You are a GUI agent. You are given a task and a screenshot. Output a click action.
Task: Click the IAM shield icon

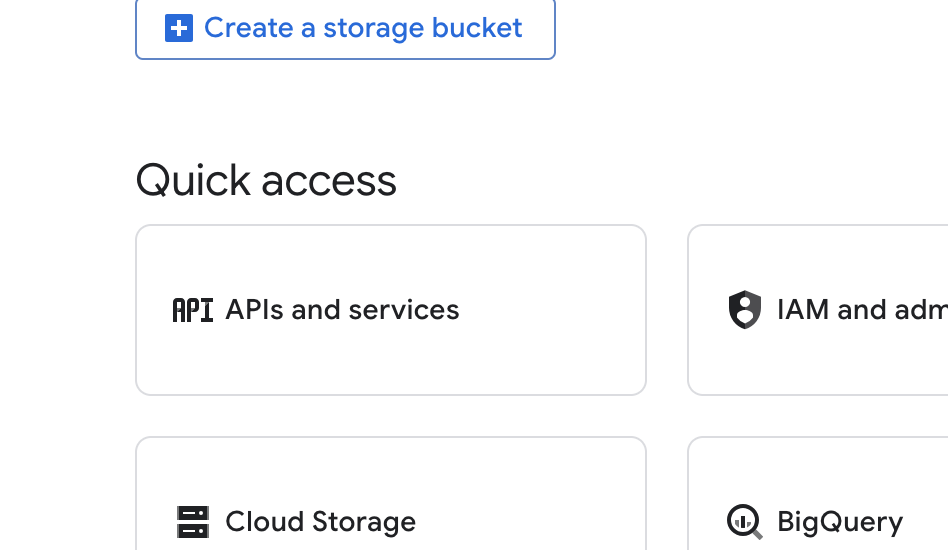744,310
